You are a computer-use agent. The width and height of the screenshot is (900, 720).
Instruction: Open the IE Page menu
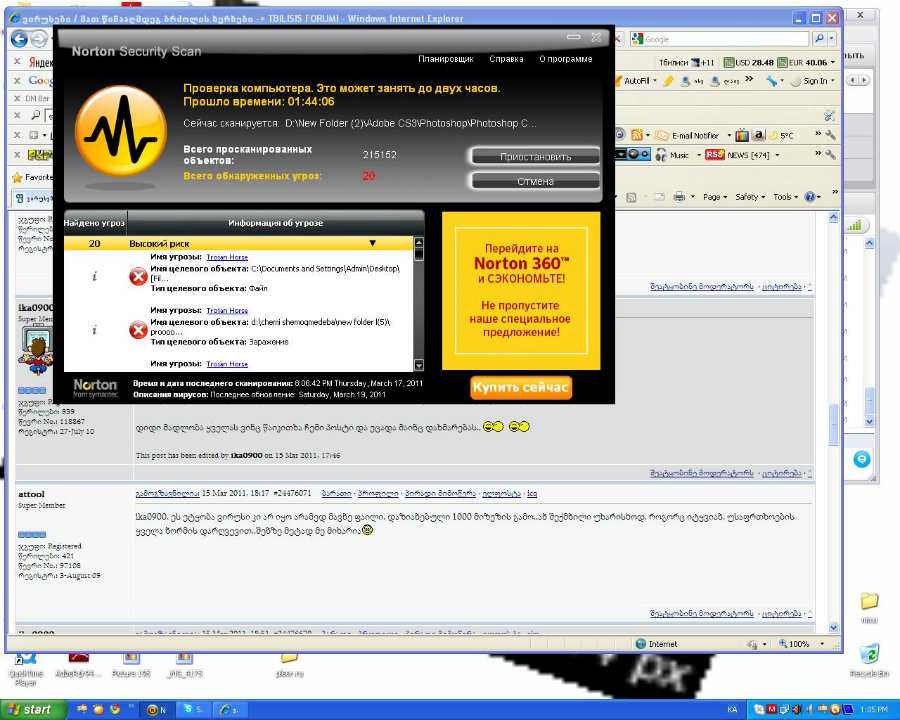[715, 197]
